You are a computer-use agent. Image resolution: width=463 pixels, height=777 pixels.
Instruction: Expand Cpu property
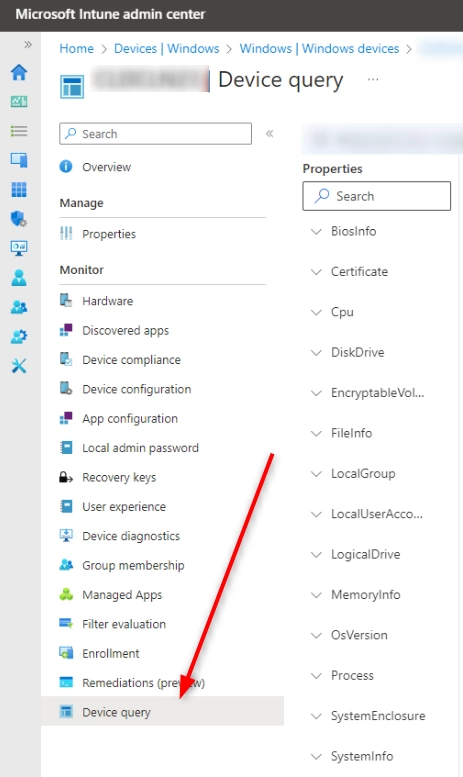click(316, 312)
